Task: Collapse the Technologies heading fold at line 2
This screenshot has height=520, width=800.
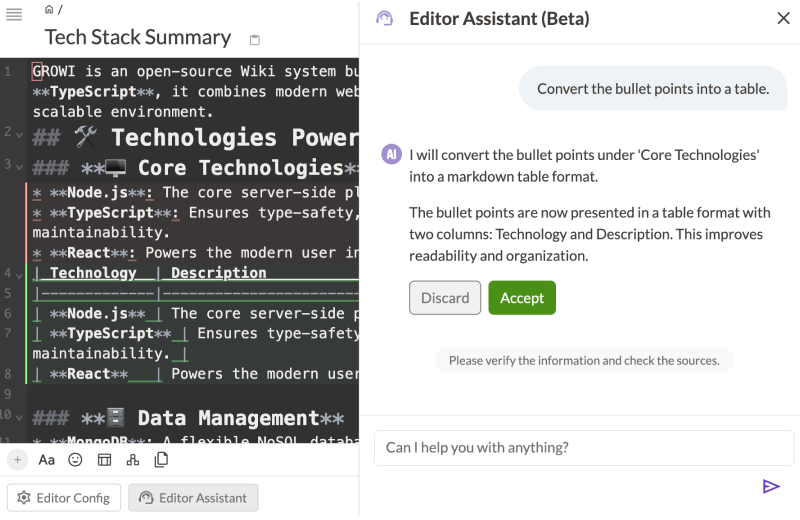Action: pyautogui.click(x=19, y=132)
